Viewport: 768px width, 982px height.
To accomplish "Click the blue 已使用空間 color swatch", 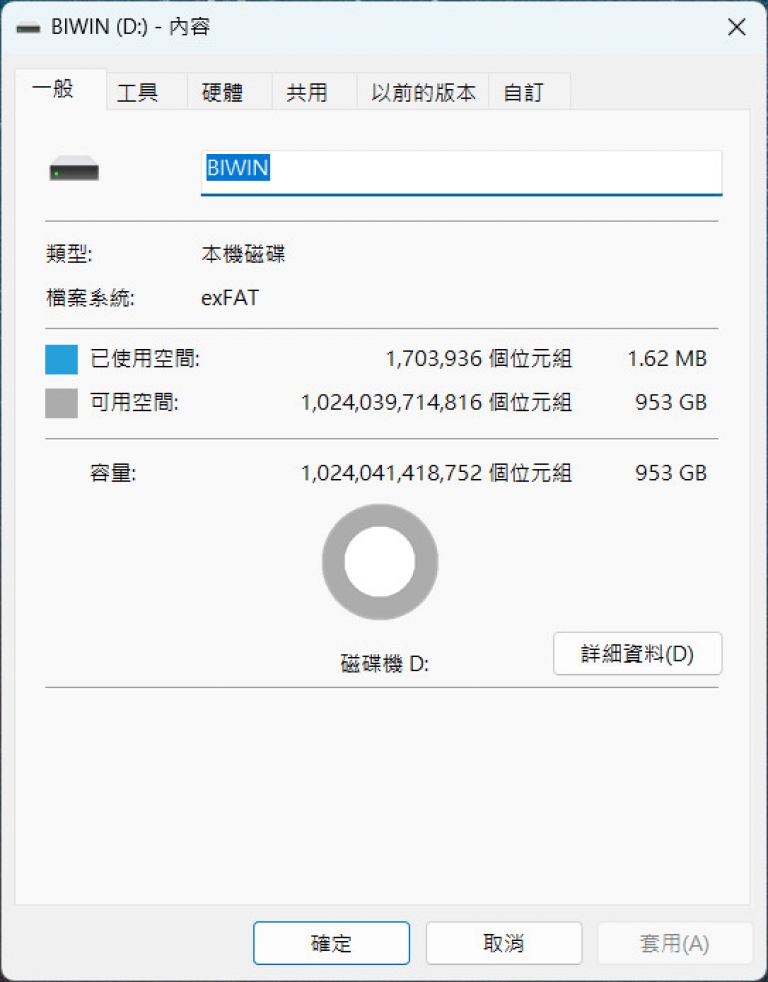I will [x=61, y=359].
